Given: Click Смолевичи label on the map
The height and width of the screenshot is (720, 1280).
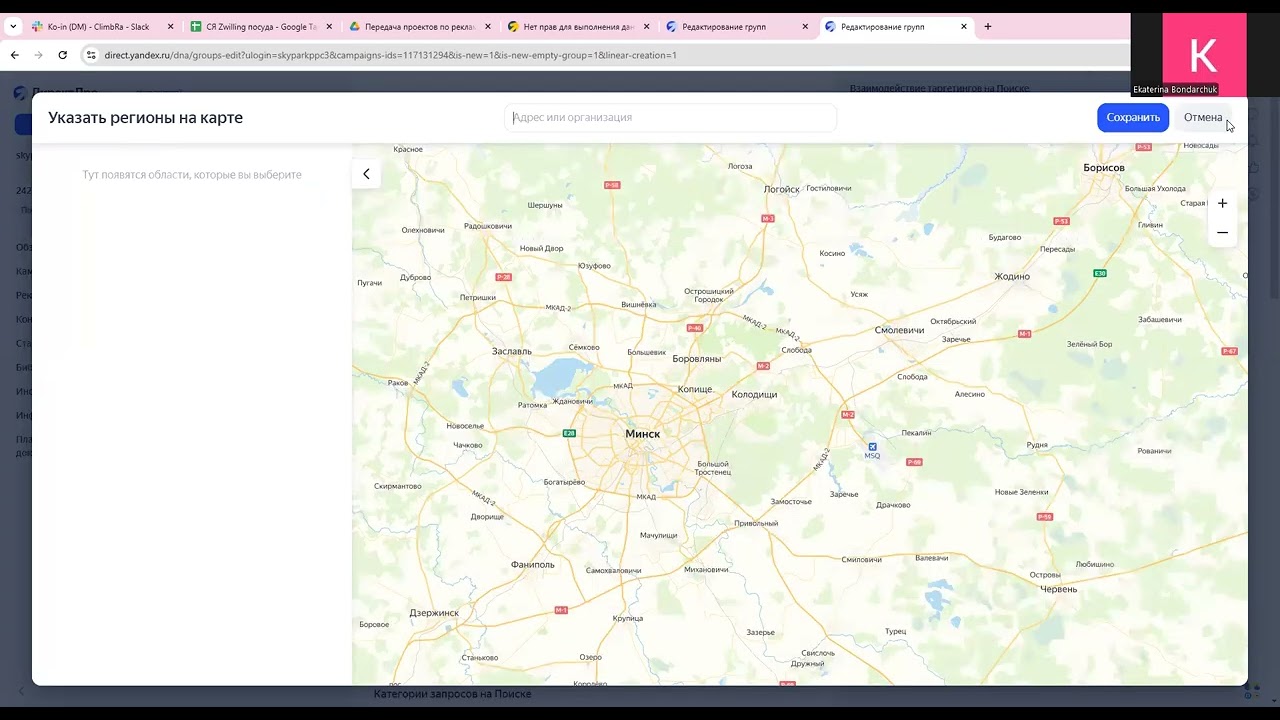Looking at the screenshot, I should pos(899,330).
